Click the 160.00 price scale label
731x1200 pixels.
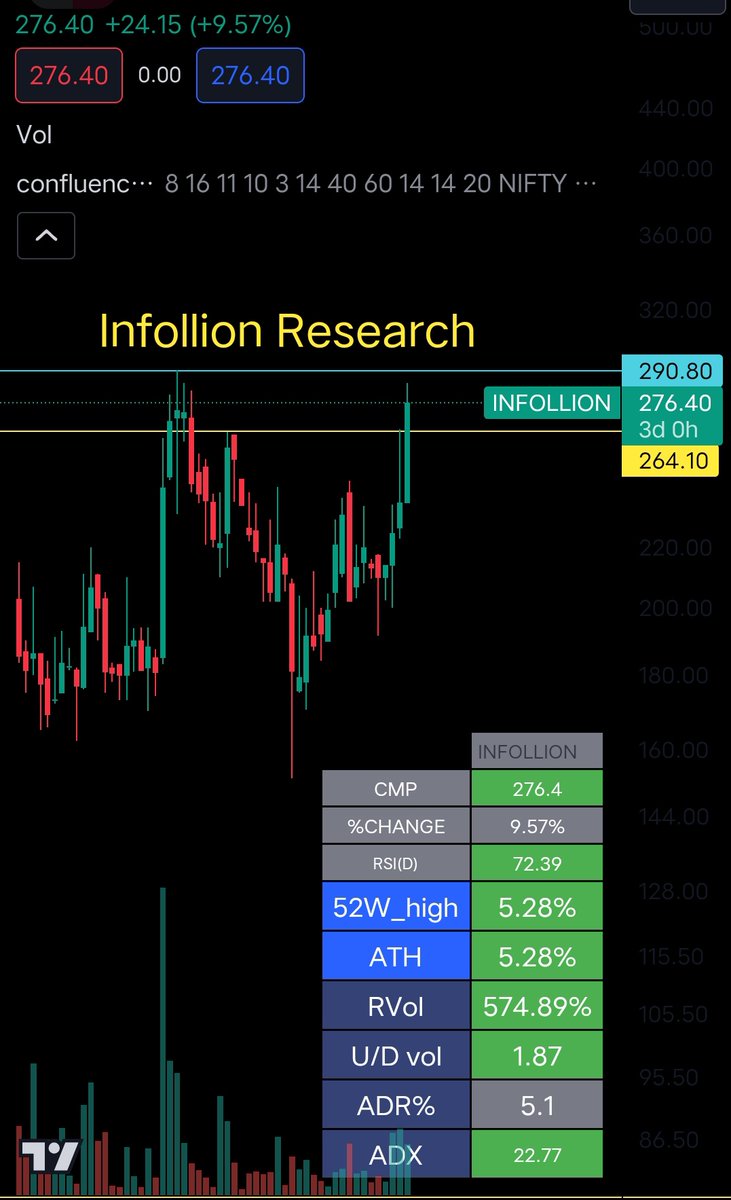click(x=676, y=750)
